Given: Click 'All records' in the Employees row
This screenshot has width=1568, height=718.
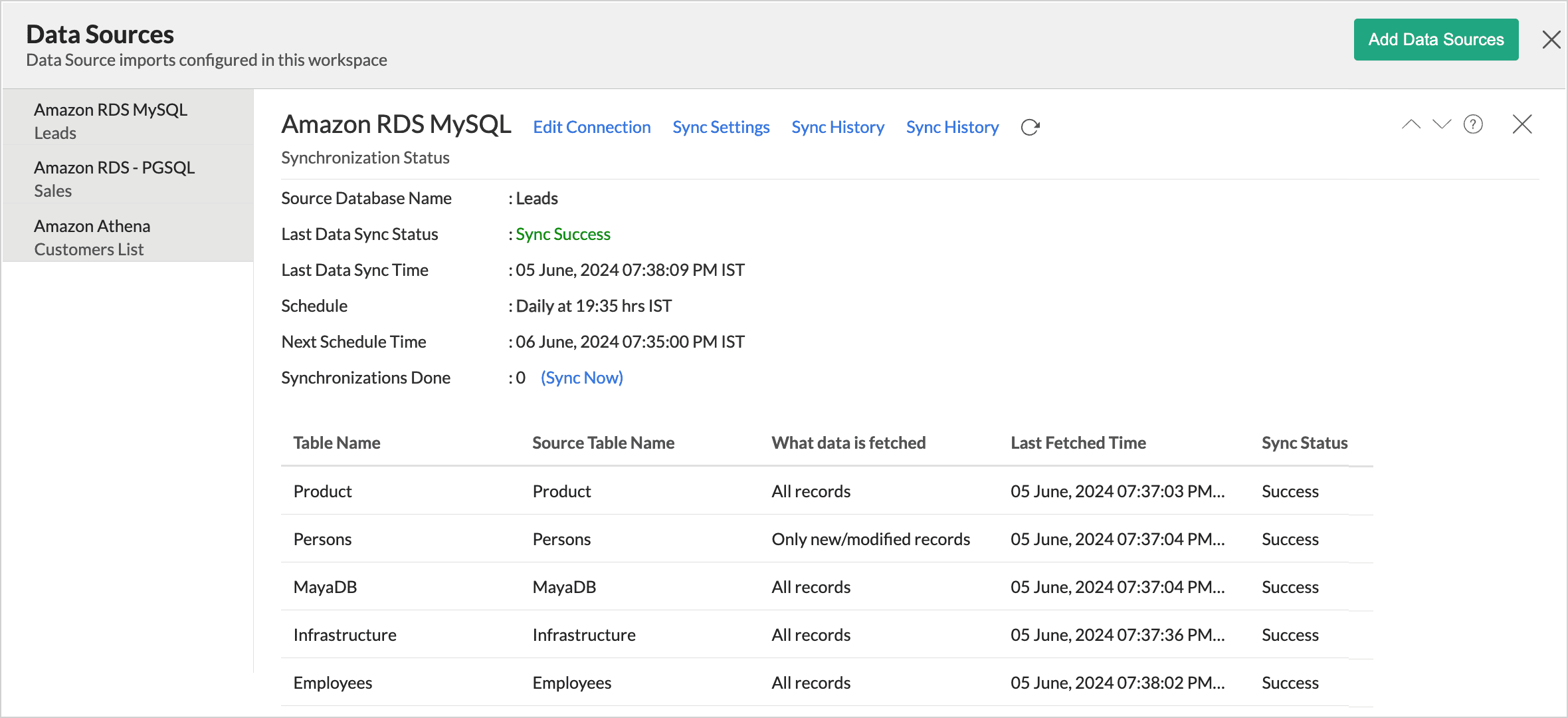Looking at the screenshot, I should (x=811, y=683).
